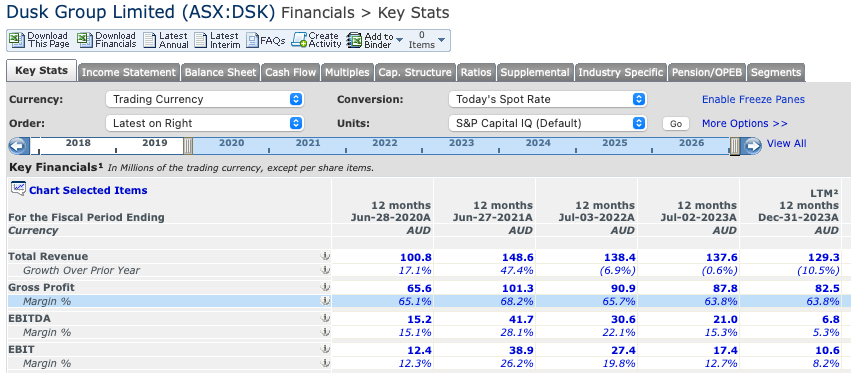The height and width of the screenshot is (373, 851).
Task: Click the 2022 label on the timeline
Action: coord(385,143)
